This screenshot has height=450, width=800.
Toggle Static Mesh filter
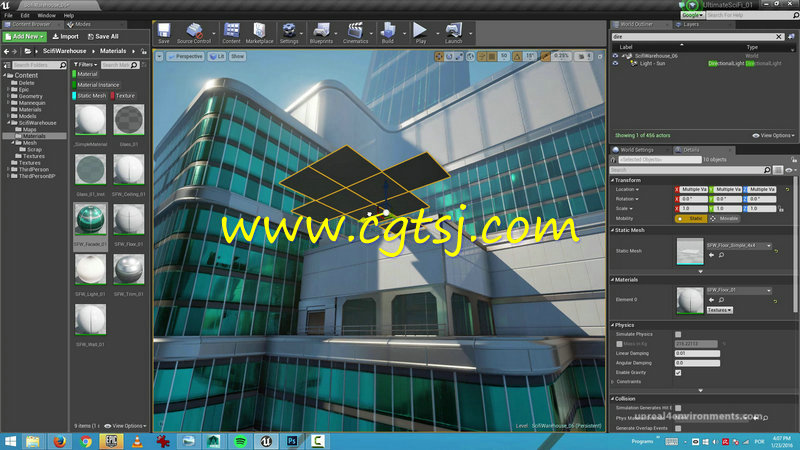89,95
